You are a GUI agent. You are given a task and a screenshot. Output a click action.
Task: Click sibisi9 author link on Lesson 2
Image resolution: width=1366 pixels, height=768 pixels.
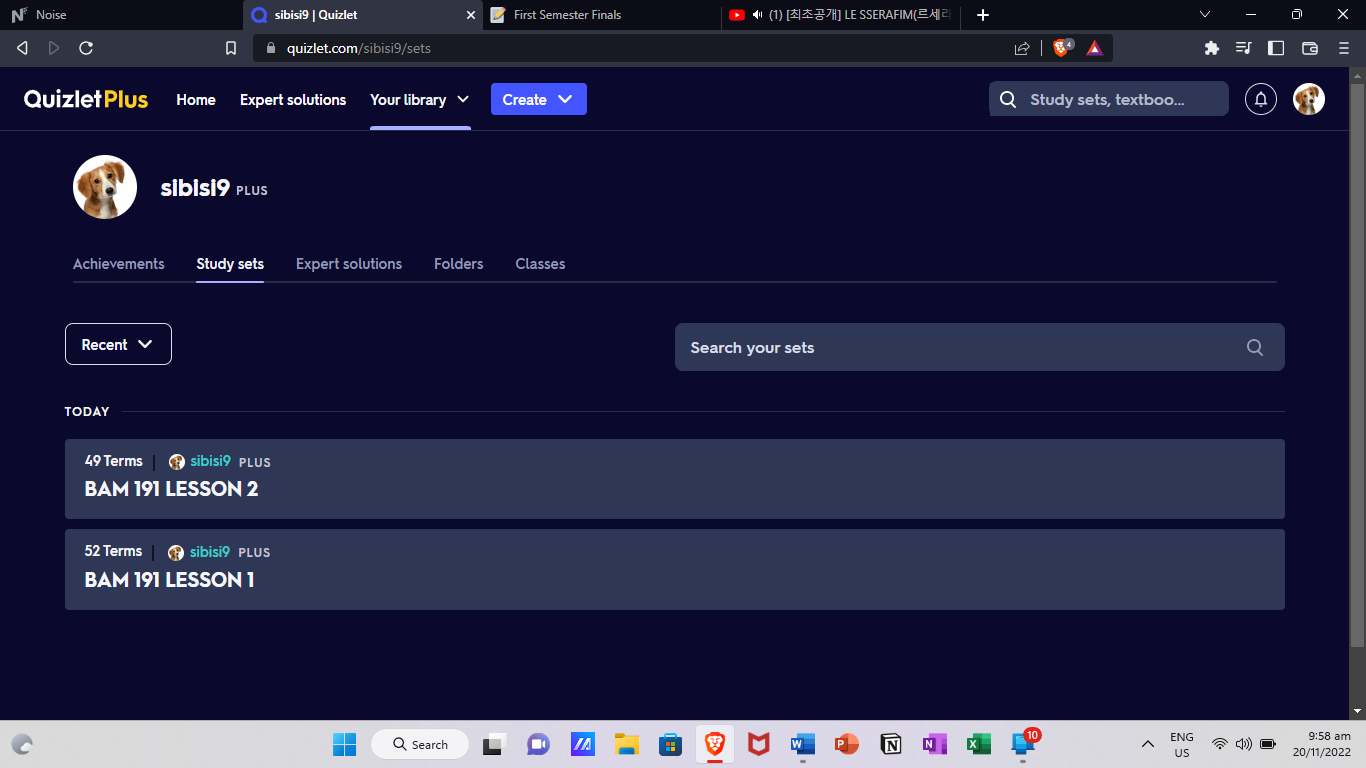click(211, 461)
